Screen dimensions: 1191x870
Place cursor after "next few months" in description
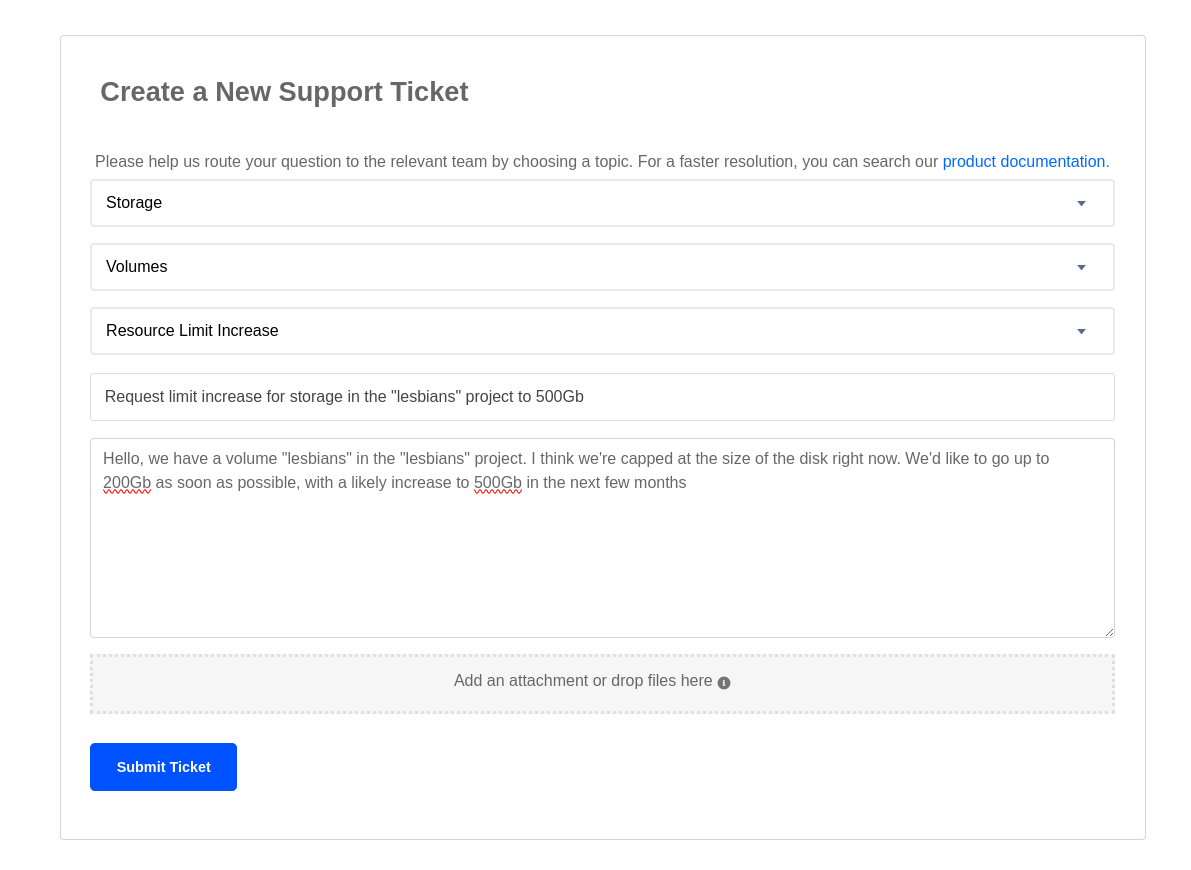(x=688, y=483)
